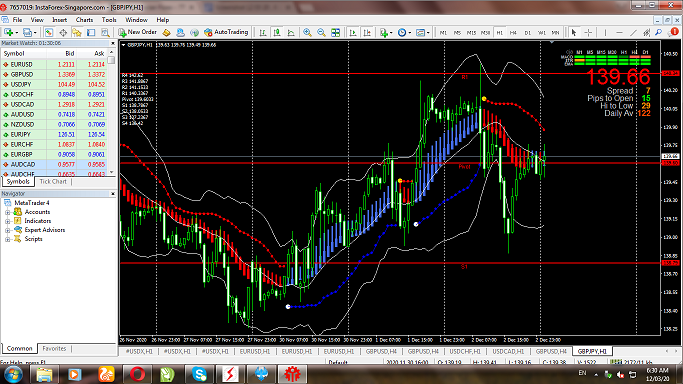Open Opera browser from the taskbar

pos(137,374)
